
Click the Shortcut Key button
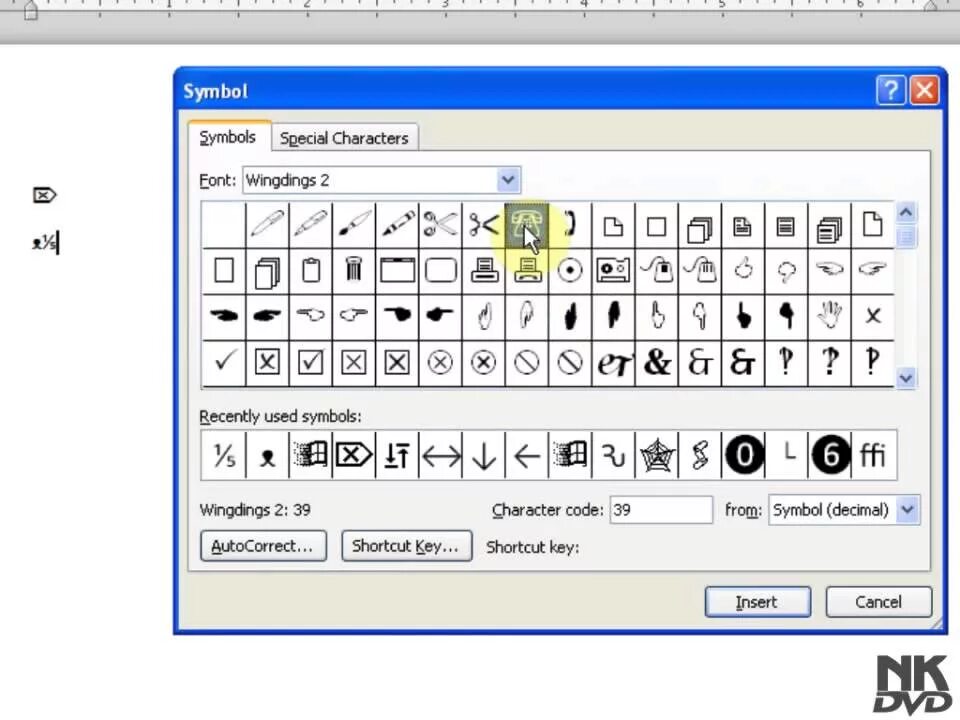point(406,546)
